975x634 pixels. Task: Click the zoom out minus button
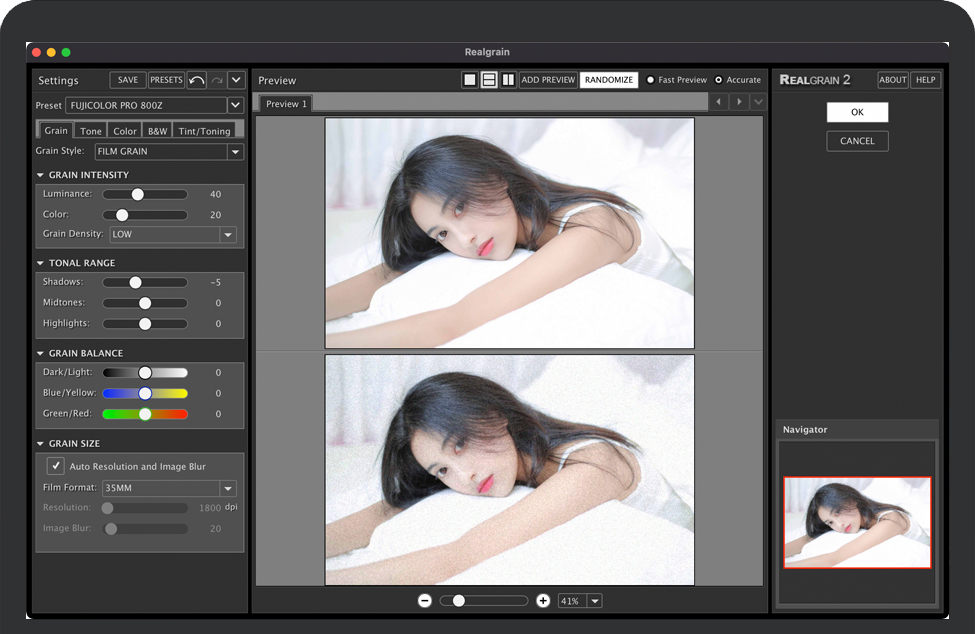pos(425,600)
